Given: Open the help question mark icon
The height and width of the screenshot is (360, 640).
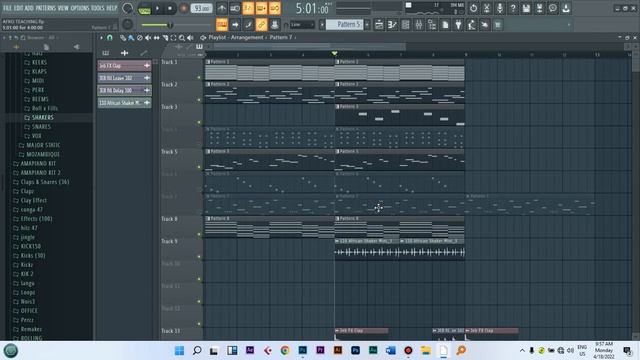Looking at the screenshot, I should click(513, 8).
